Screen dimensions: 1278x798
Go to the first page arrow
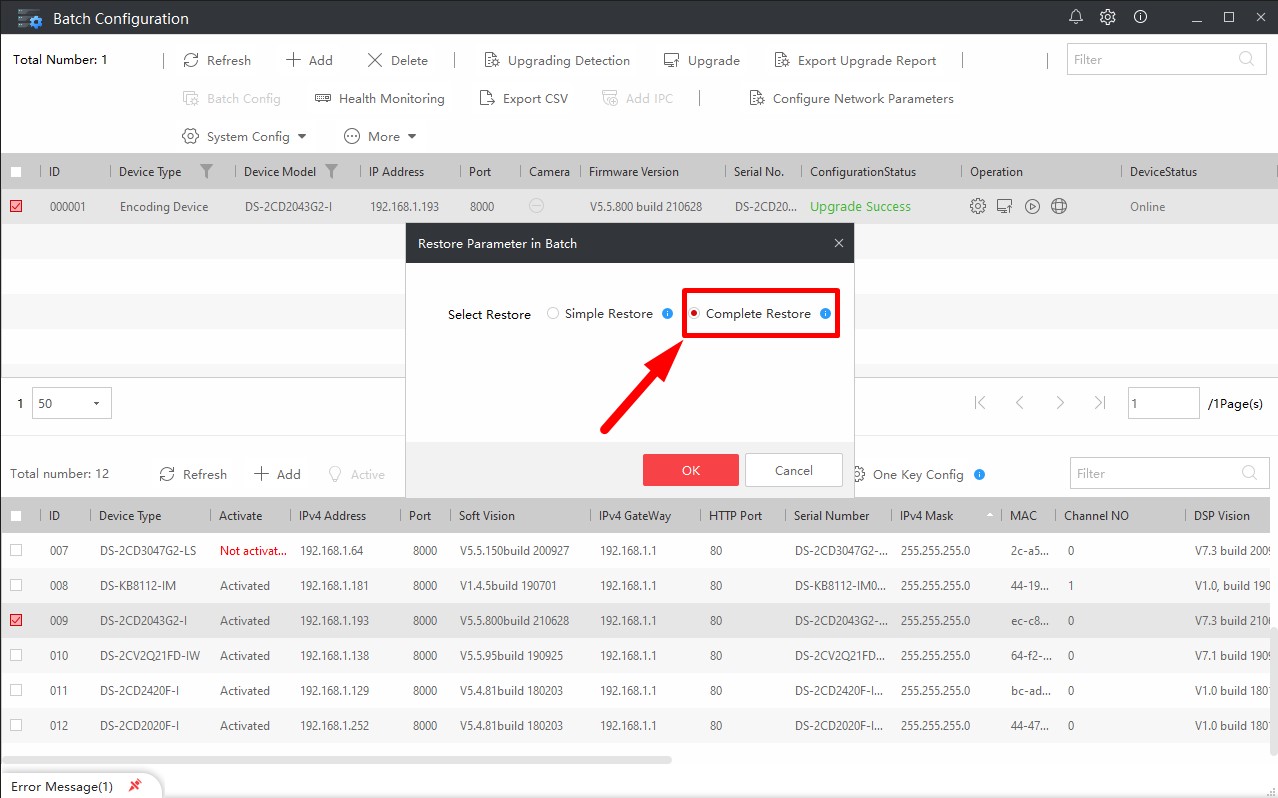click(x=980, y=403)
